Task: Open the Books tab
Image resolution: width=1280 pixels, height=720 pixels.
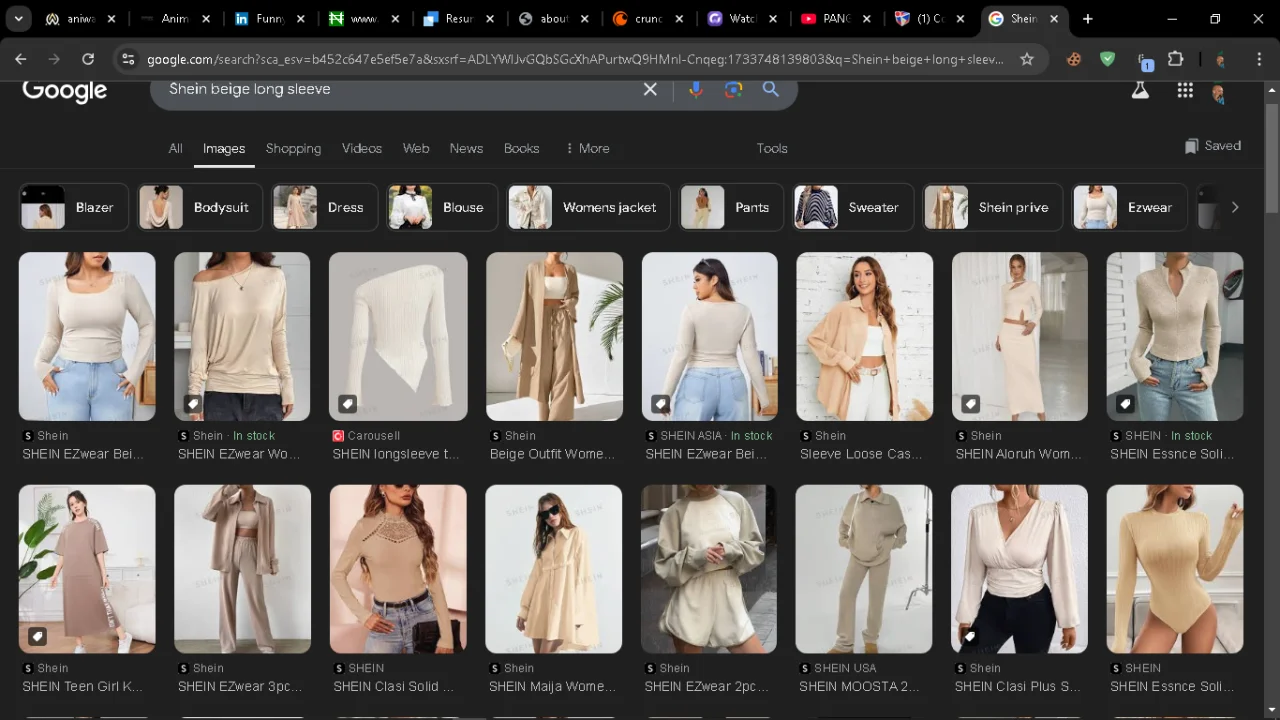Action: point(521,148)
